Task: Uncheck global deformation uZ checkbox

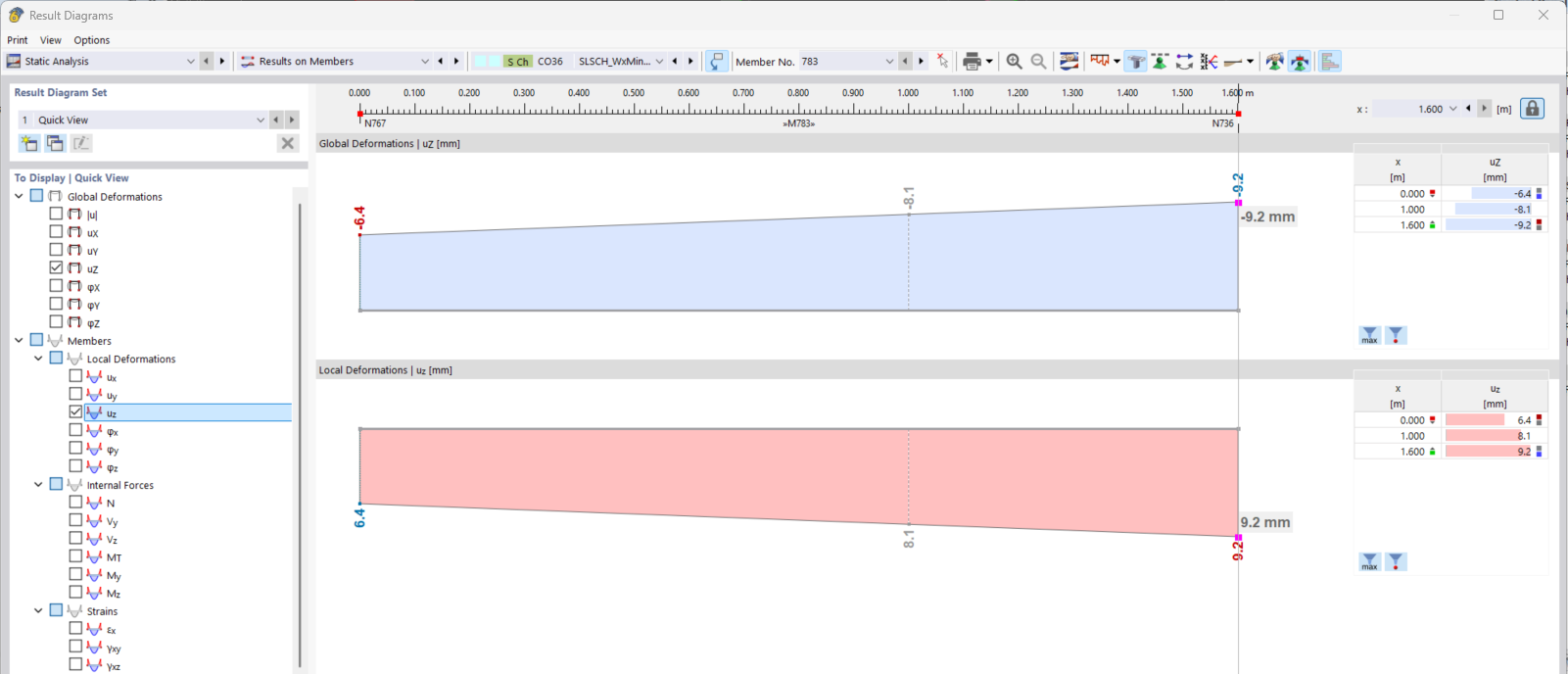Action: click(56, 267)
